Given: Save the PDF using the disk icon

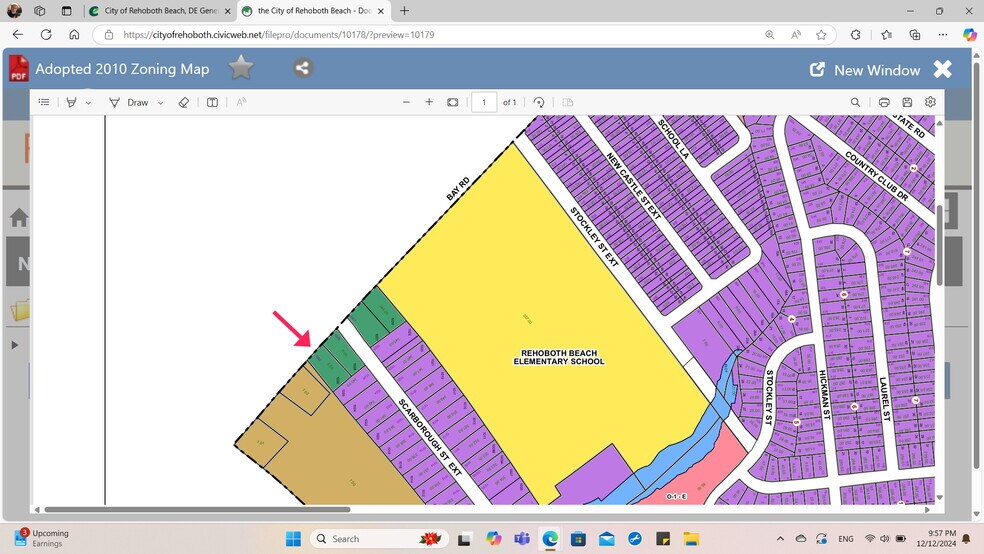Looking at the screenshot, I should pyautogui.click(x=907, y=102).
